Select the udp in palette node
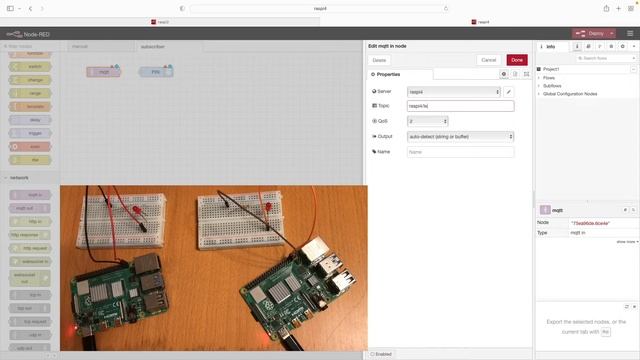640x360 pixels. [31, 335]
